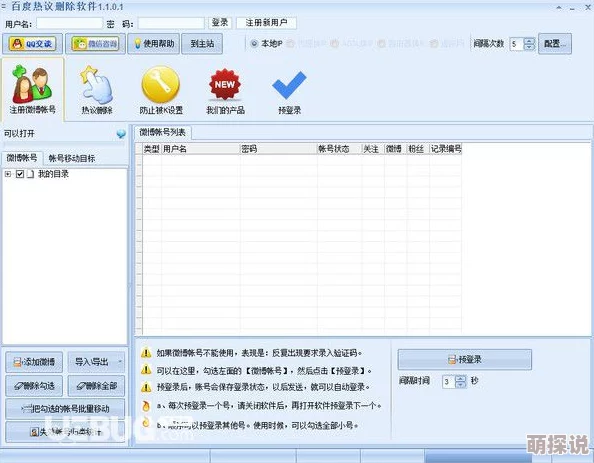
Task: Open the 注册微博帐号 ribbon icon
Action: (32, 89)
